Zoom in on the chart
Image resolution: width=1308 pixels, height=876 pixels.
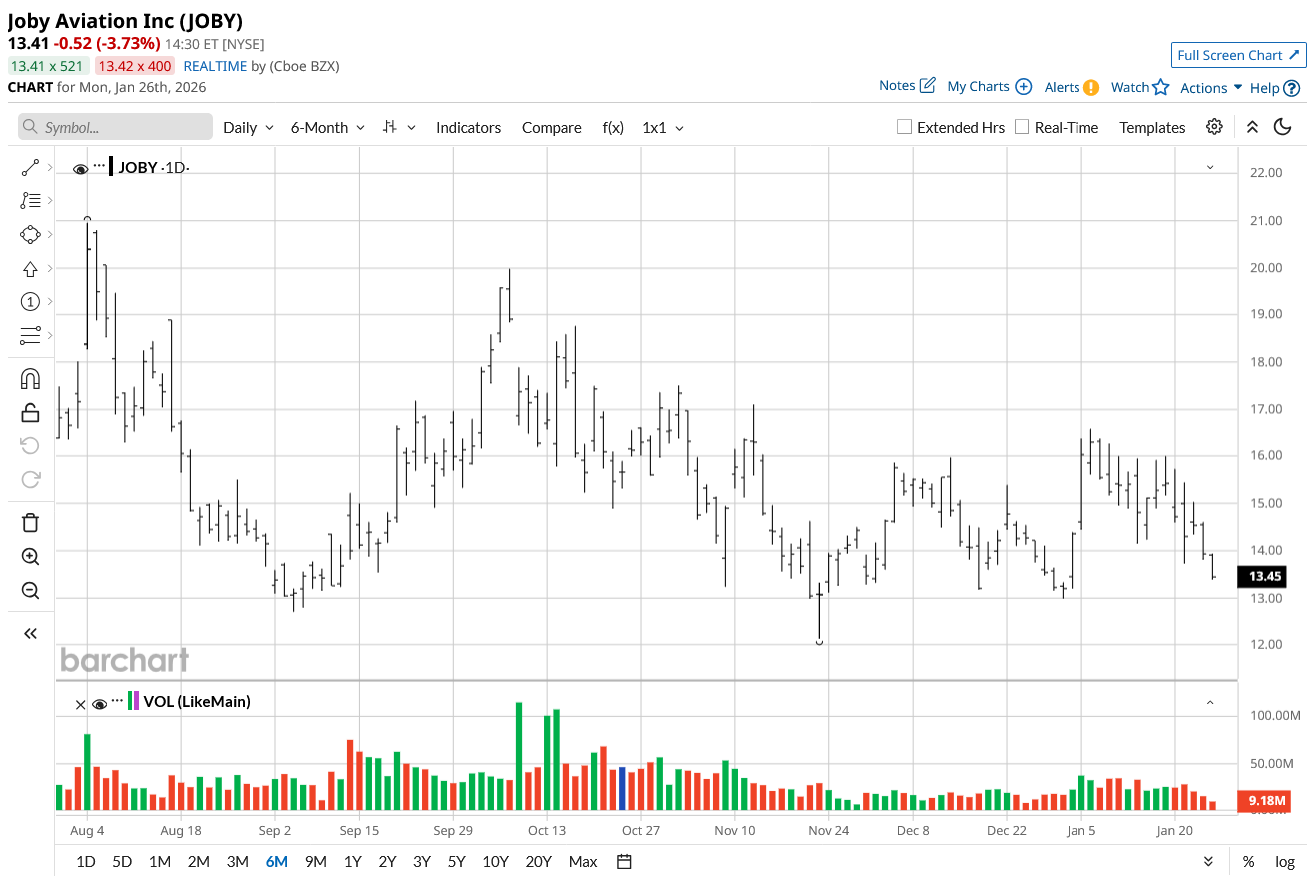(x=30, y=557)
